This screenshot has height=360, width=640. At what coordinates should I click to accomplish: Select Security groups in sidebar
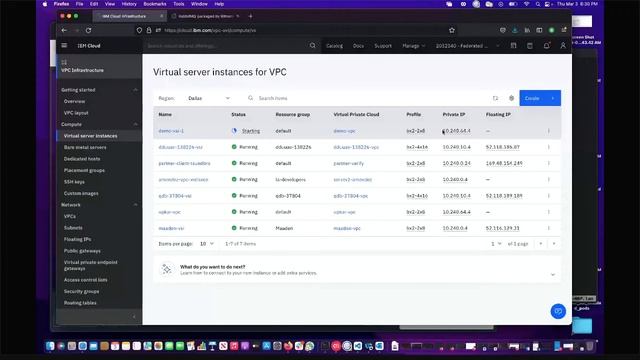pyautogui.click(x=81, y=291)
